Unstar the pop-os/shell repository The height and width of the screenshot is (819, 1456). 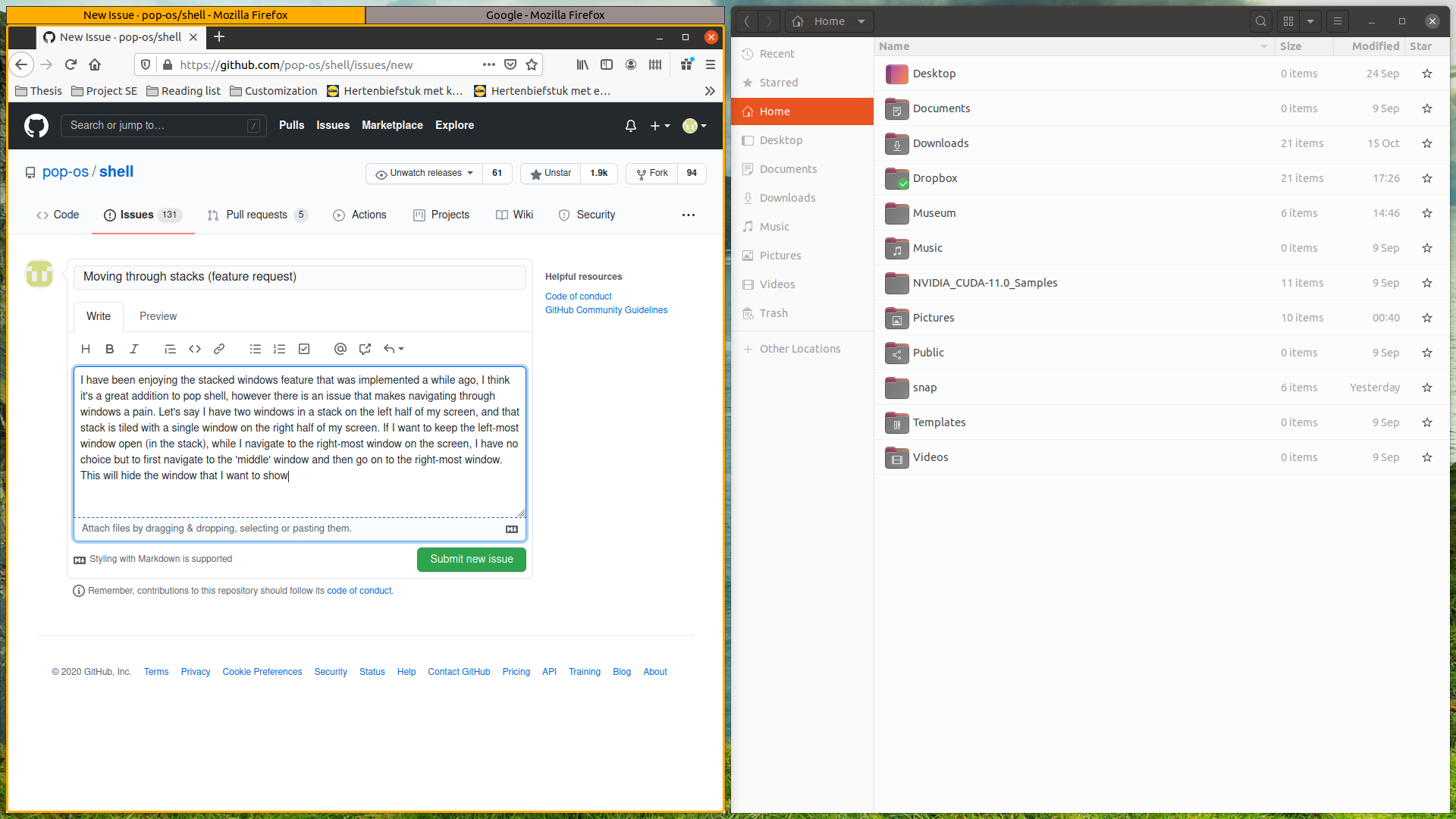click(x=550, y=173)
